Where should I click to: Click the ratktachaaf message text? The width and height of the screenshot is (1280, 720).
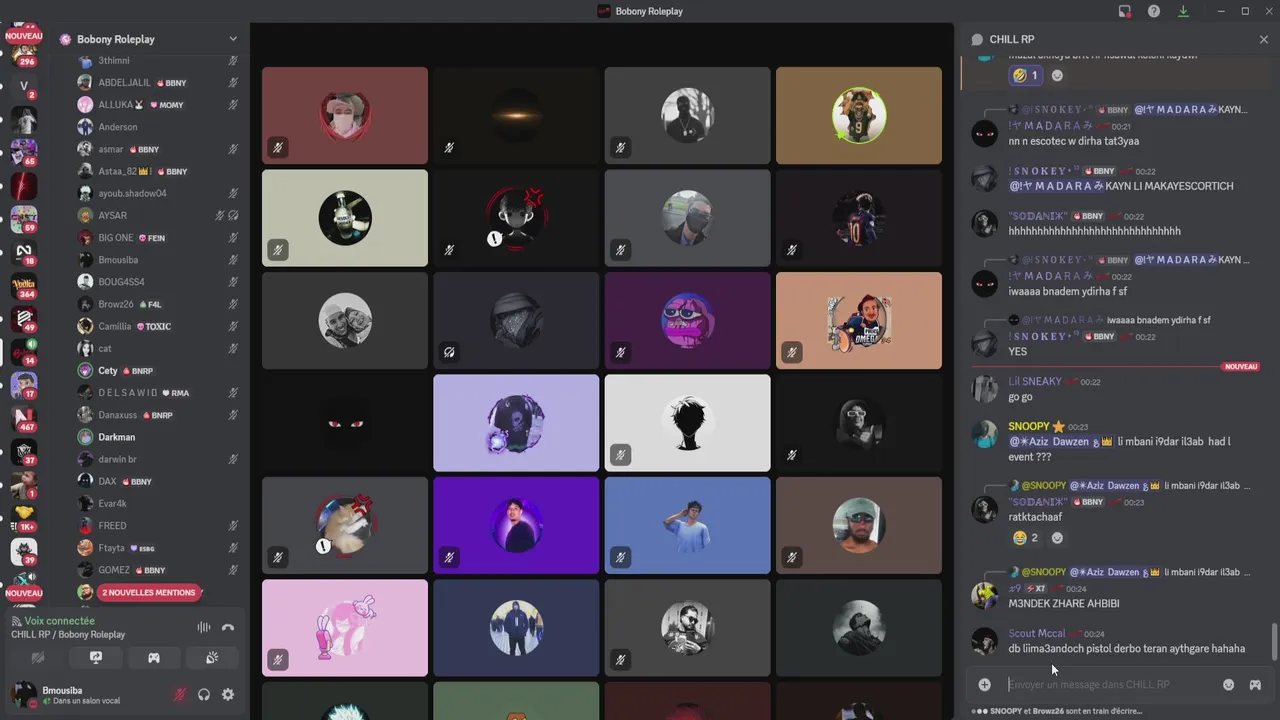[x=1035, y=517]
